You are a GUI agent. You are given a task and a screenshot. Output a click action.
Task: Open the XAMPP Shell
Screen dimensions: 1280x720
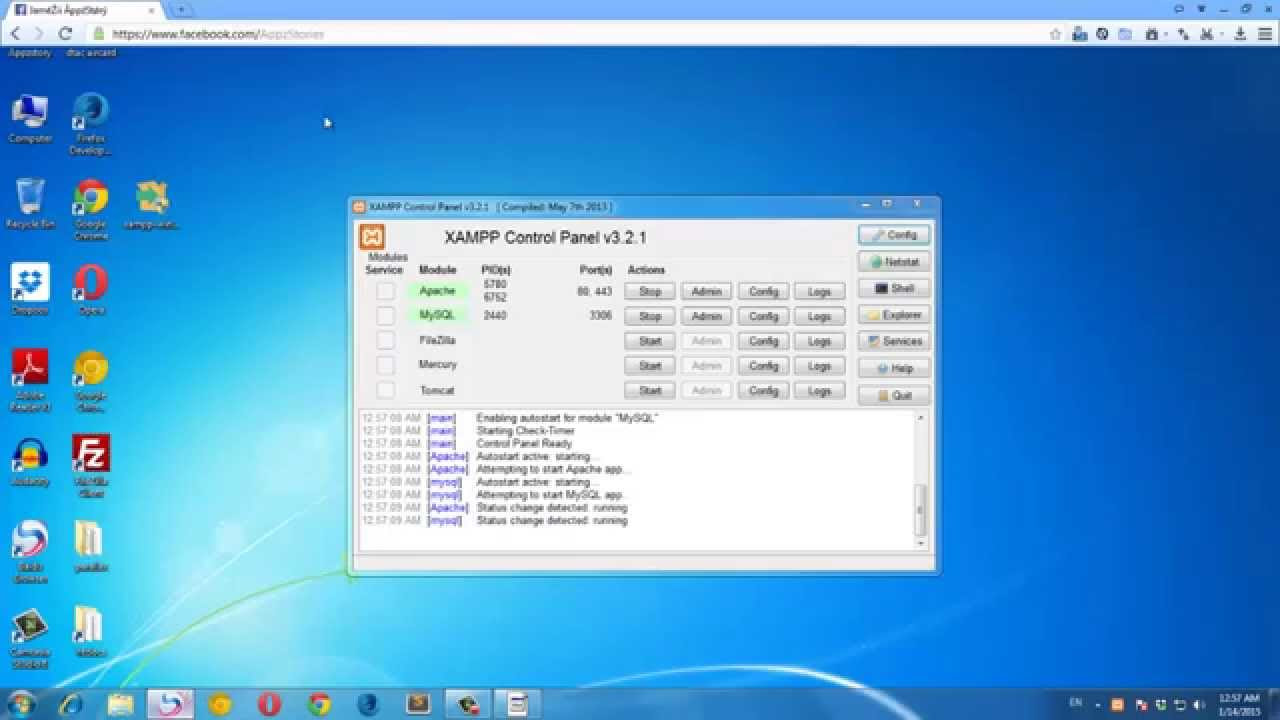[894, 288]
